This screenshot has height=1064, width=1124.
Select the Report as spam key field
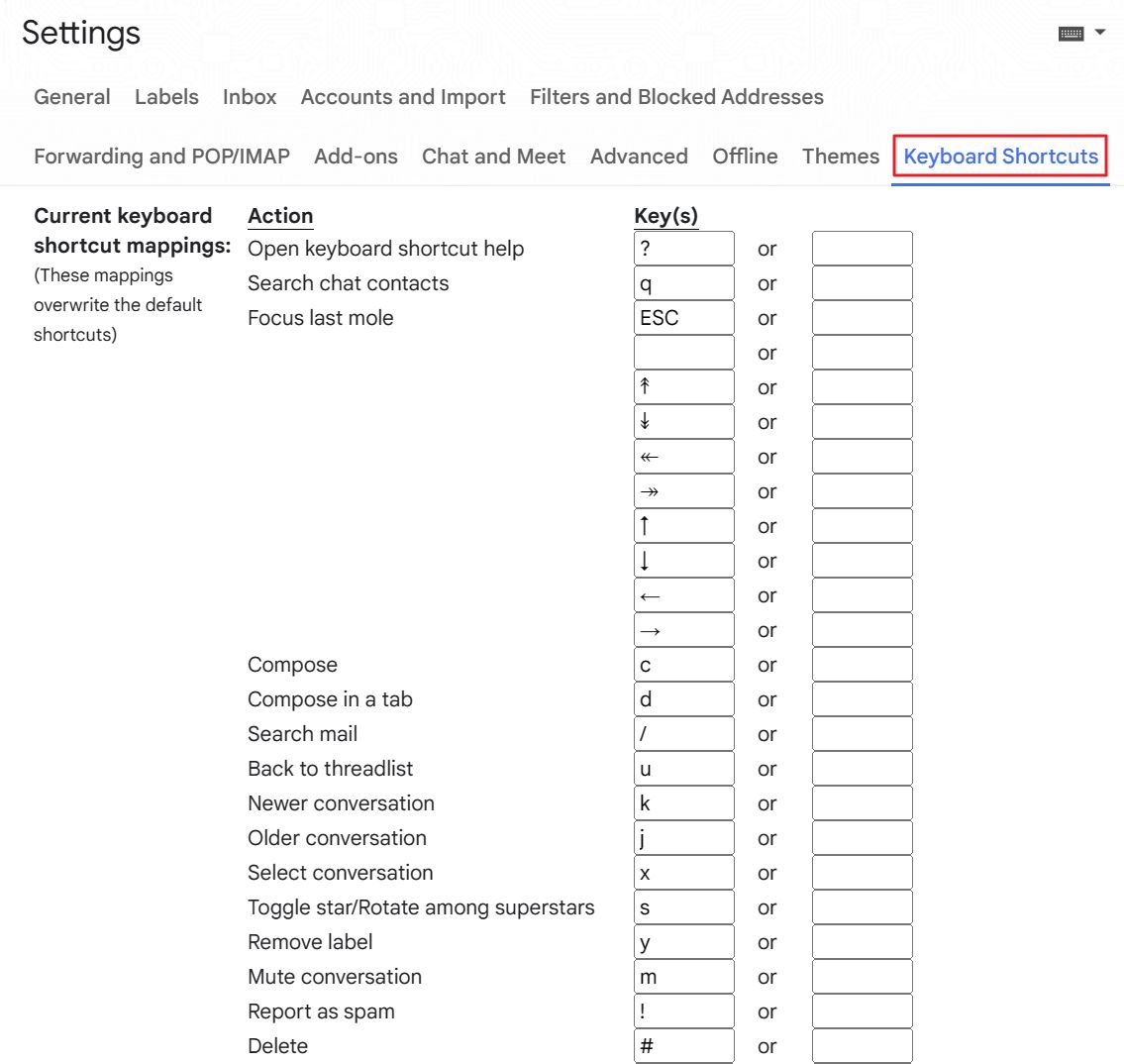pyautogui.click(x=684, y=1011)
